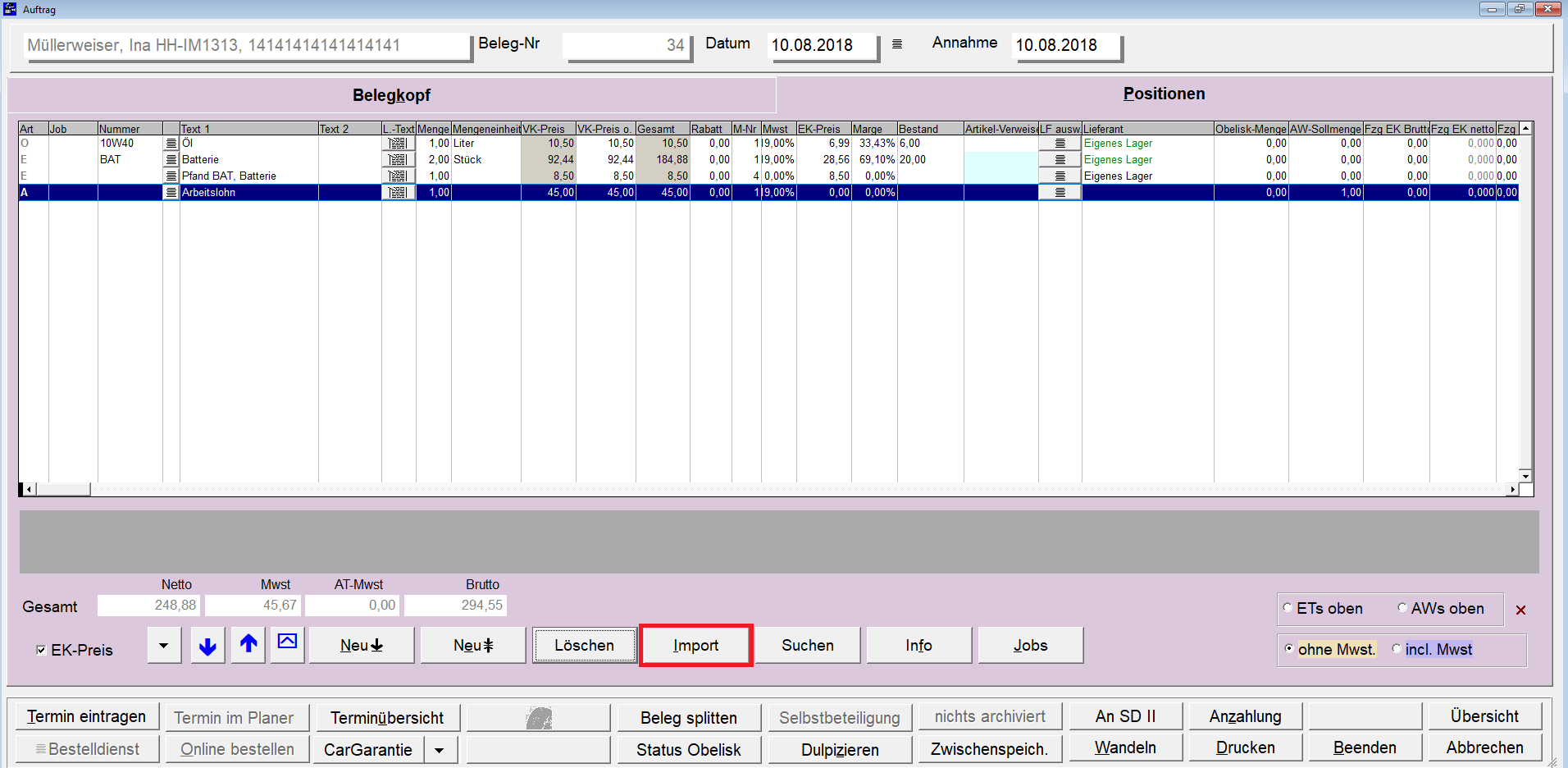1568x768 pixels.
Task: Click Beleg splitten button
Action: click(x=689, y=718)
